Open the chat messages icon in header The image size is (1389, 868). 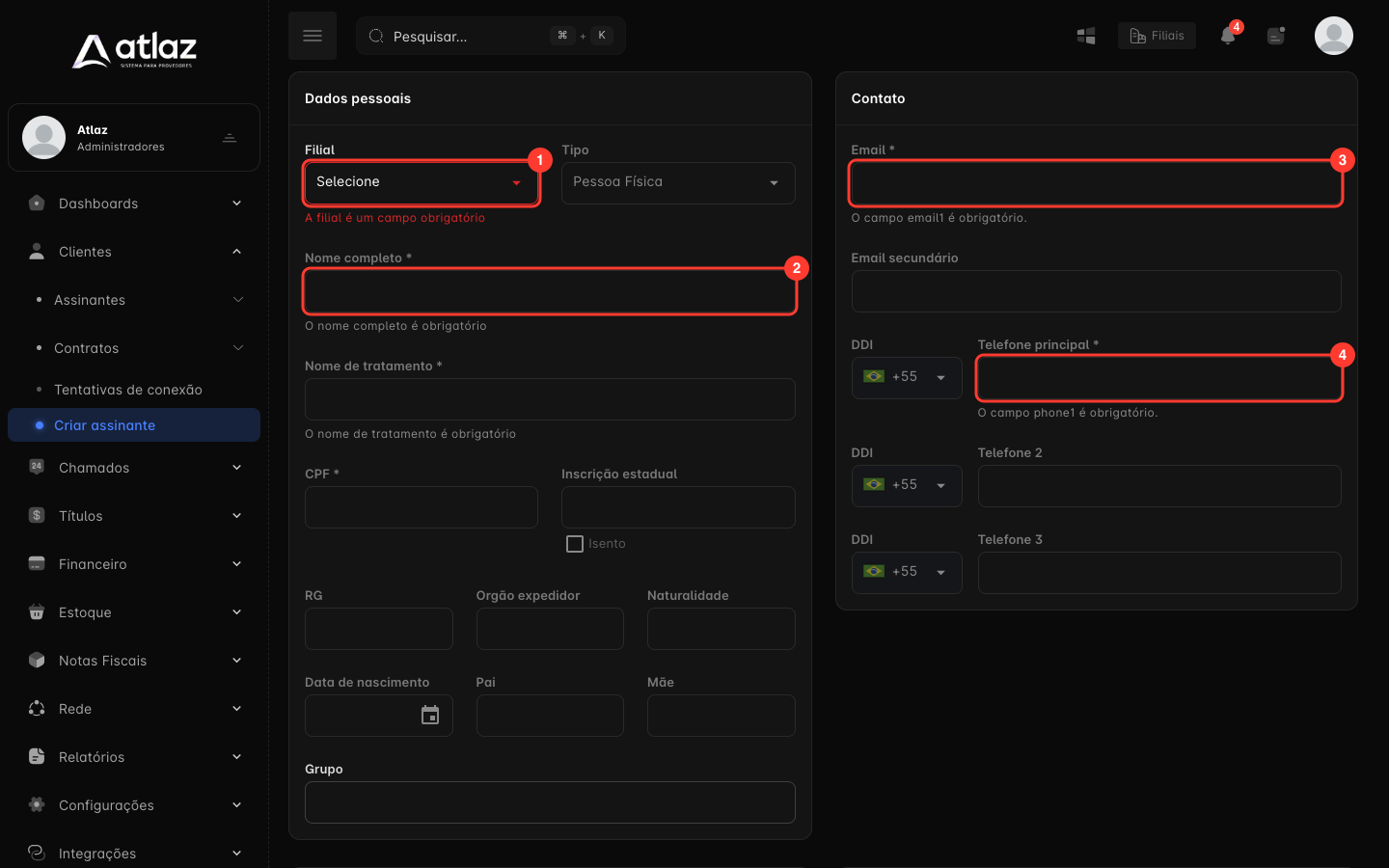1276,36
